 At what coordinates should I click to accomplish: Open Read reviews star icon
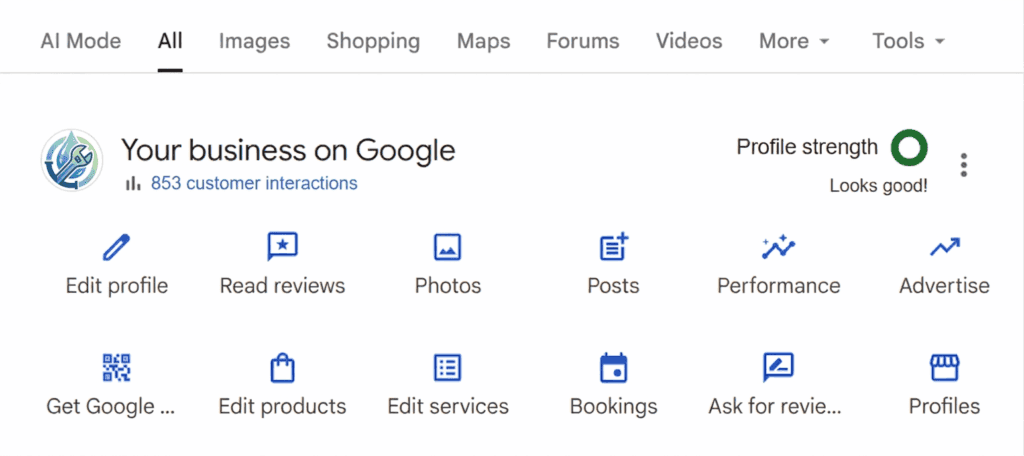pos(282,246)
